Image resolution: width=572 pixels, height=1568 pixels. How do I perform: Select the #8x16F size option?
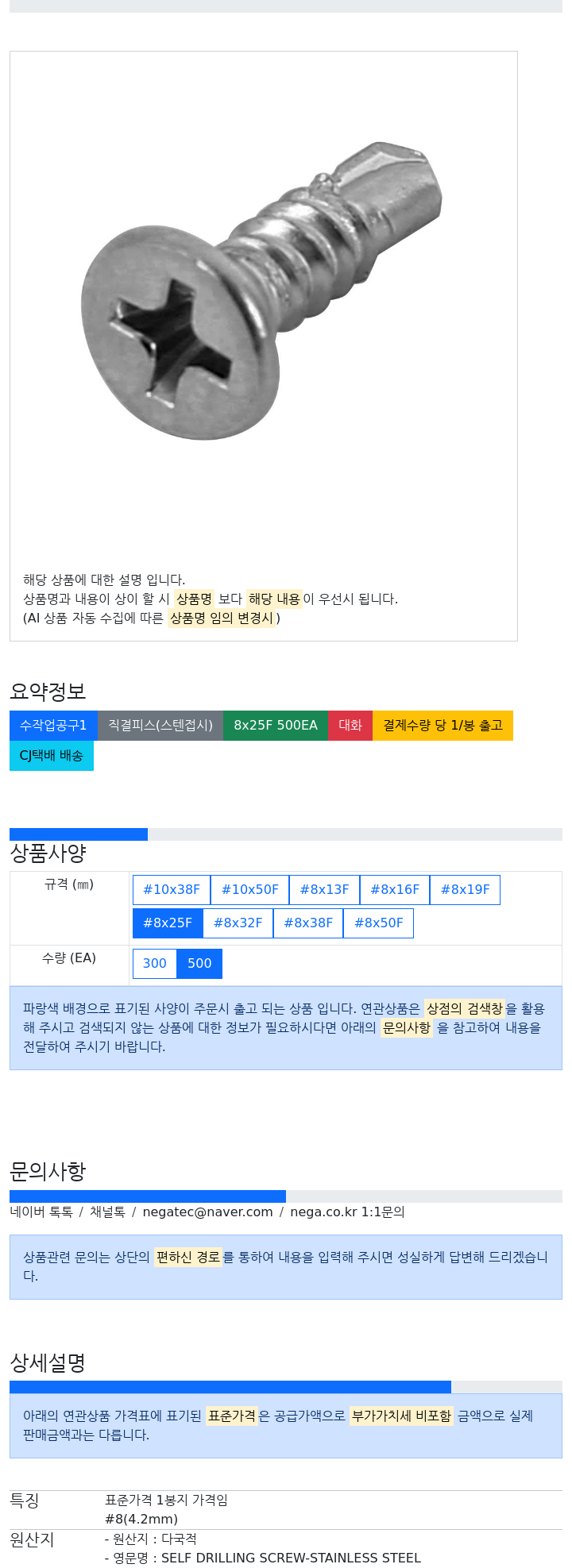click(x=395, y=890)
